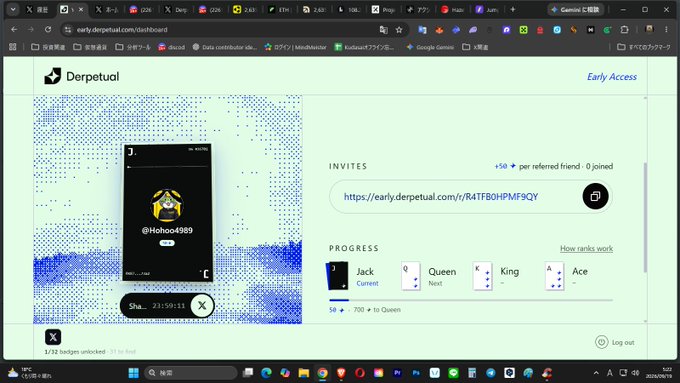Click the Gemini に相談 button
680x383 pixels.
575,9
